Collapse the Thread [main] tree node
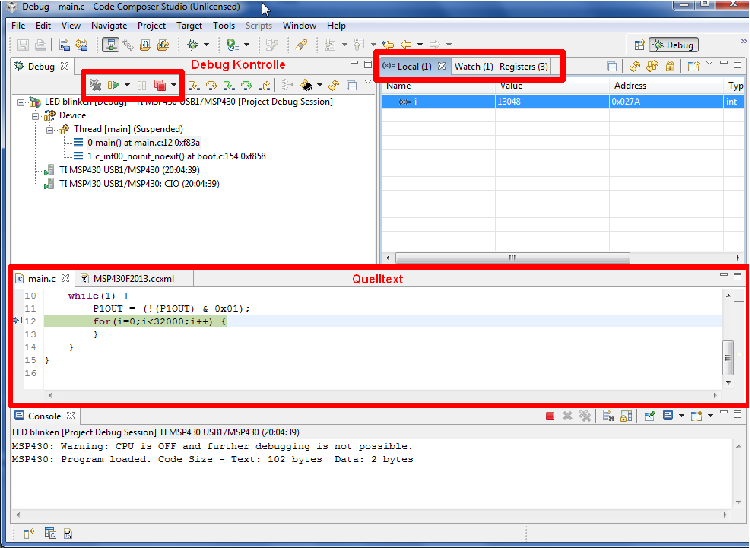The image size is (750, 548). click(x=49, y=129)
